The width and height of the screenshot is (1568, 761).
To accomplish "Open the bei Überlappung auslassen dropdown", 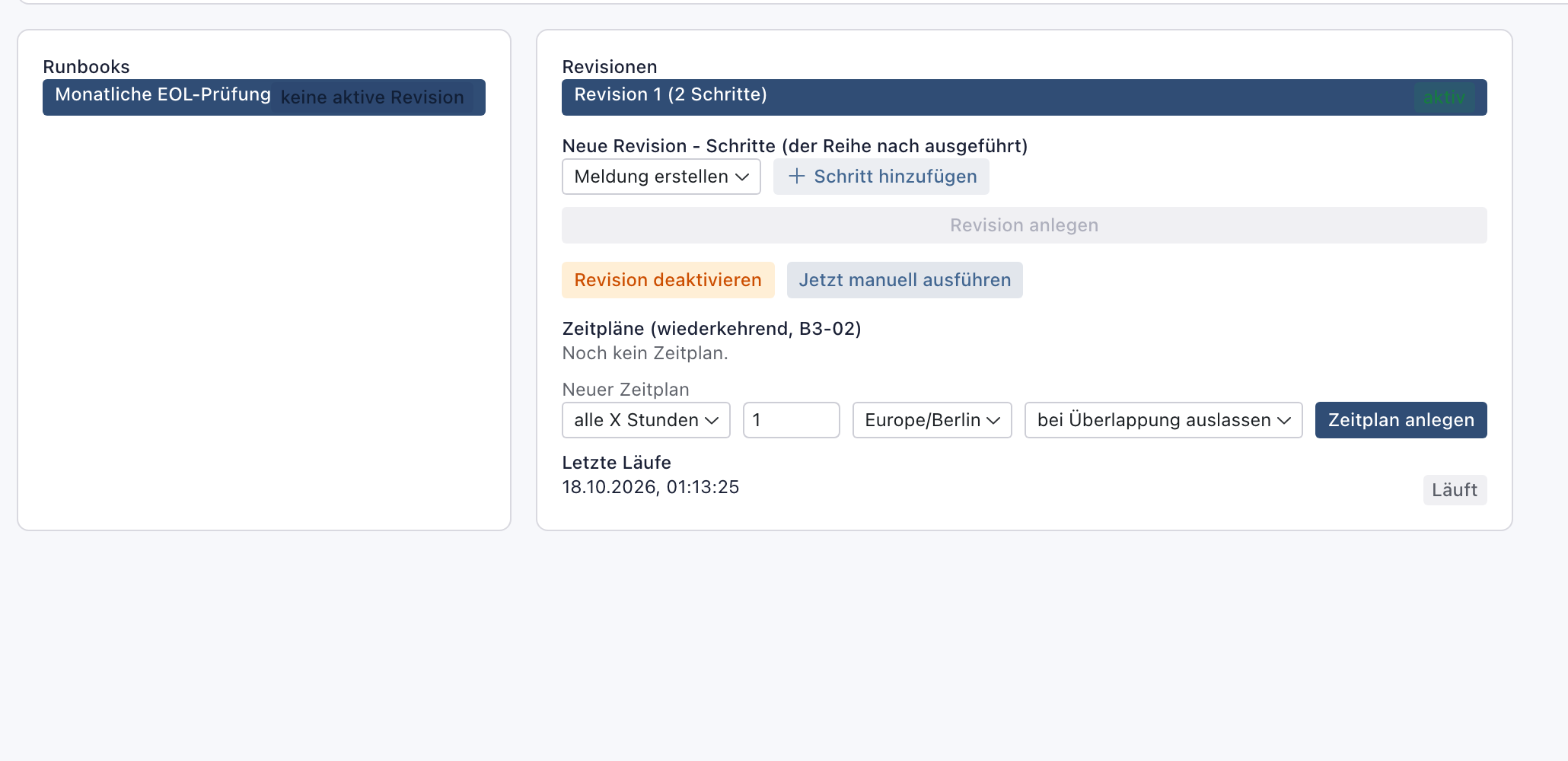I will 1163,420.
